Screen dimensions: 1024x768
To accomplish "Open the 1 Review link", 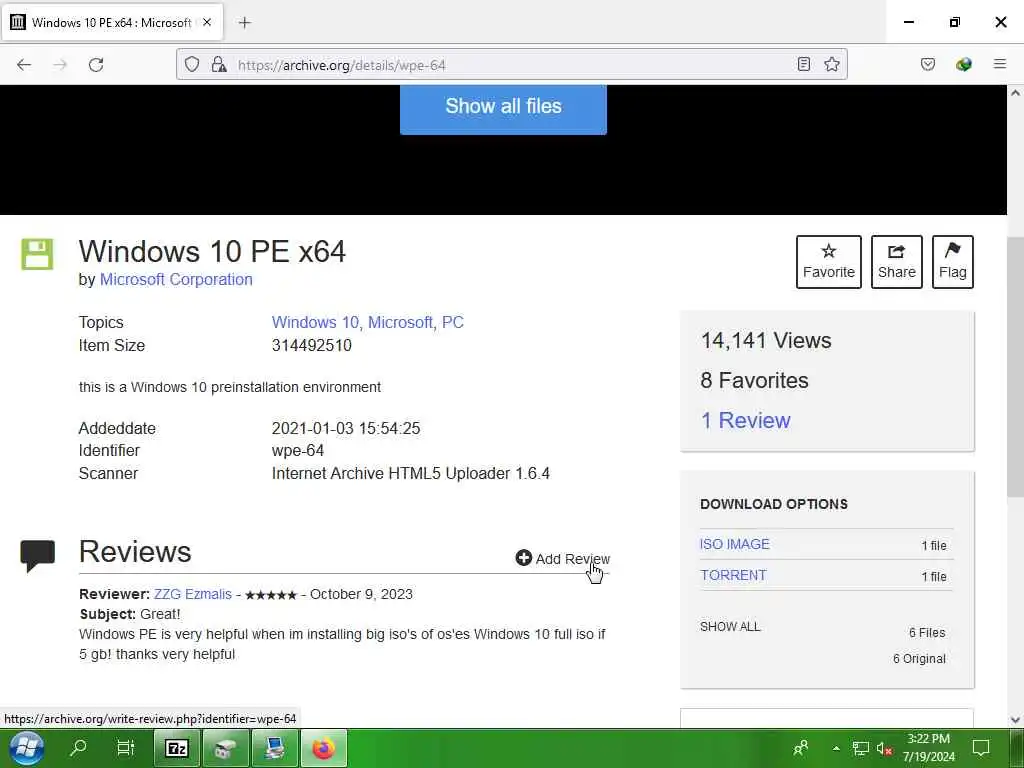I will coord(745,421).
